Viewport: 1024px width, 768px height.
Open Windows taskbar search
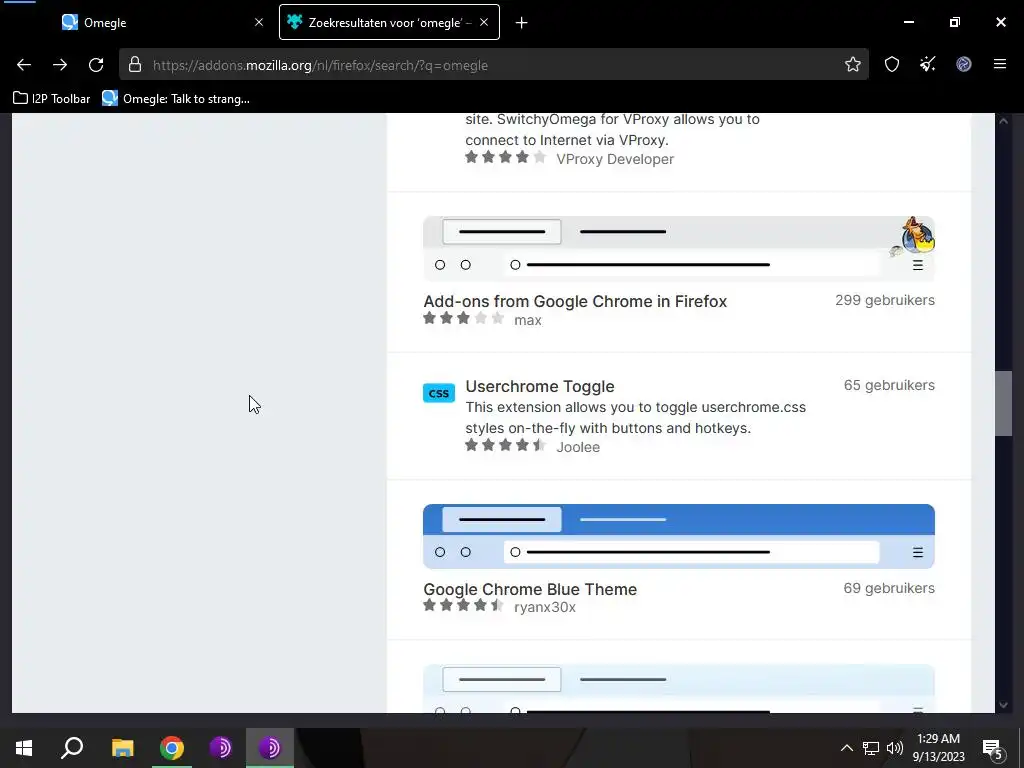[x=72, y=748]
